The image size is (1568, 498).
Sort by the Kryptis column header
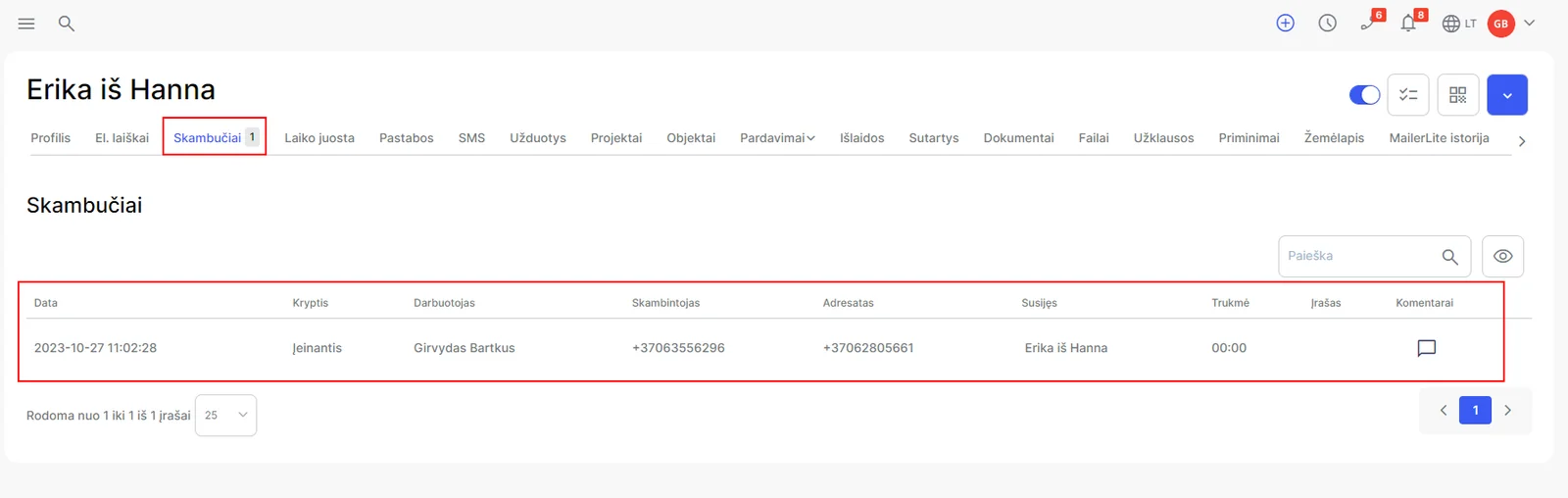click(311, 303)
